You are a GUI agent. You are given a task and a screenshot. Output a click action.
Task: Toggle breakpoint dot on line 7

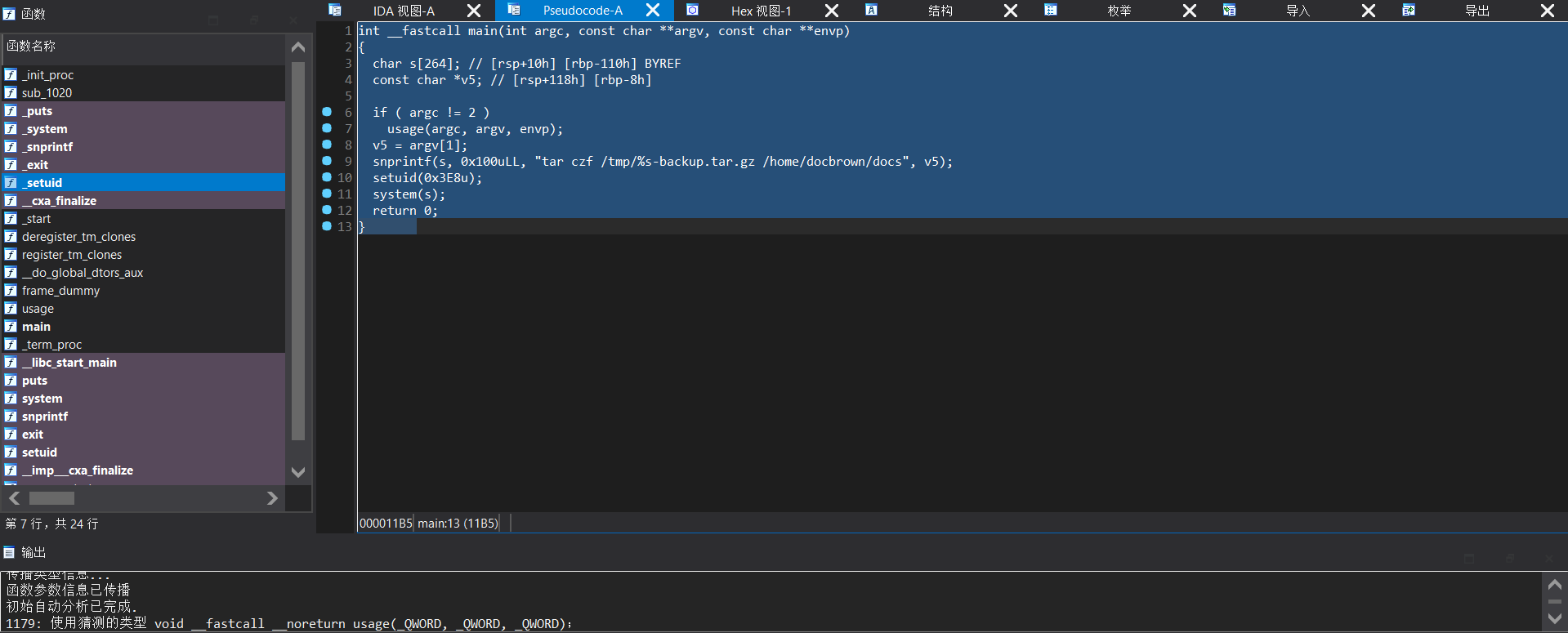click(x=327, y=128)
